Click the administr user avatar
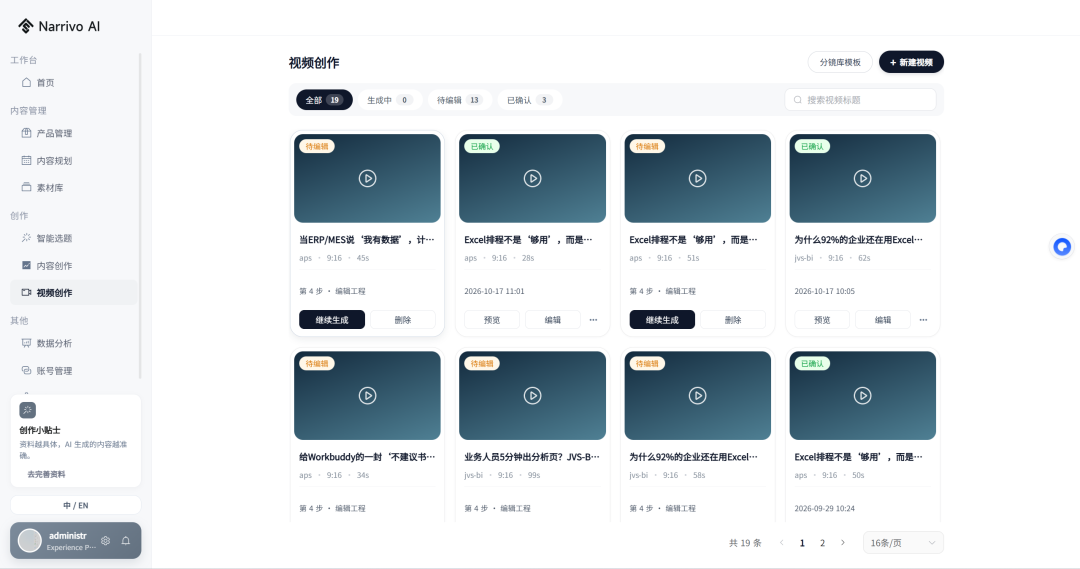 pos(30,541)
